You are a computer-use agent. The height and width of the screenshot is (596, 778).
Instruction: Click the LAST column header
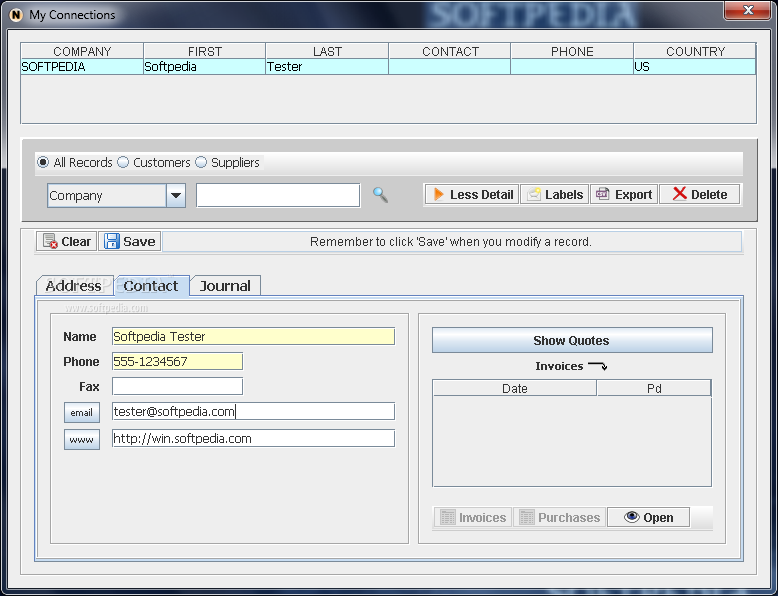click(x=327, y=51)
